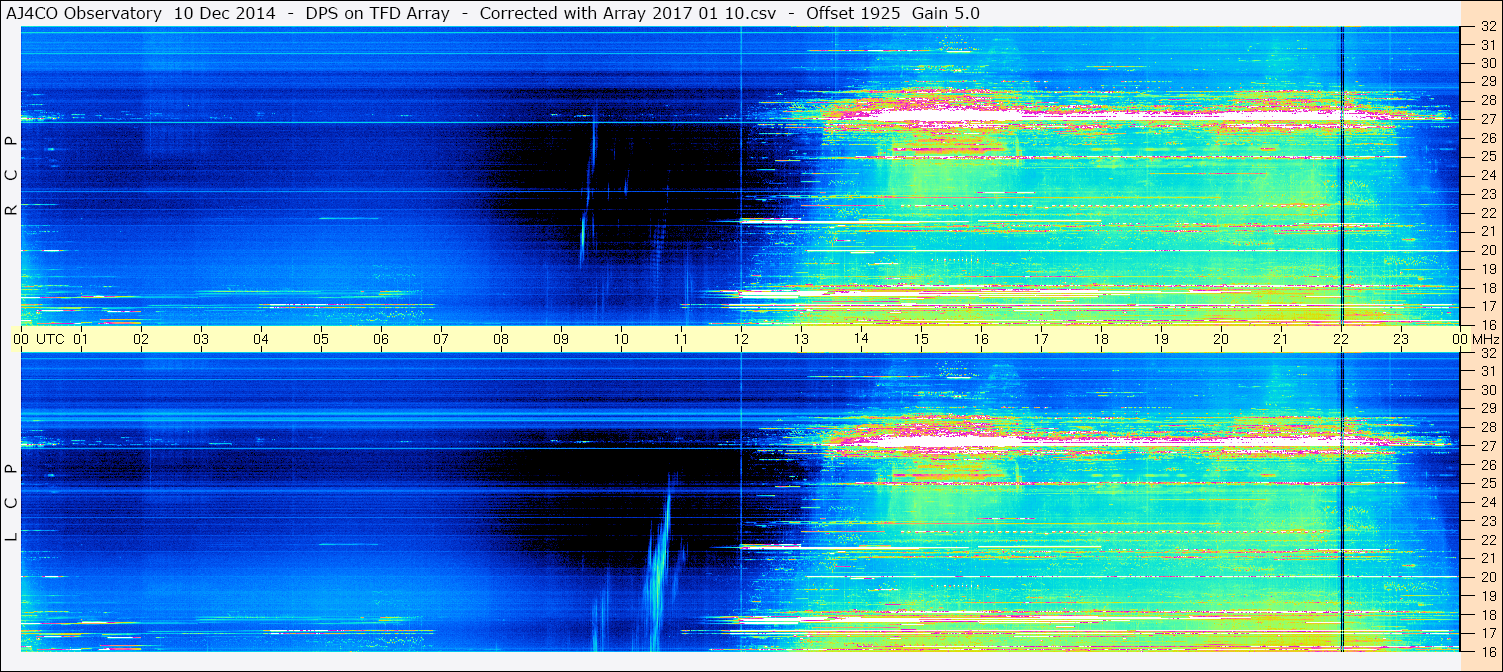This screenshot has height=672, width=1503.
Task: Select the 'Gain 5.0' header value
Action: pyautogui.click(x=946, y=14)
